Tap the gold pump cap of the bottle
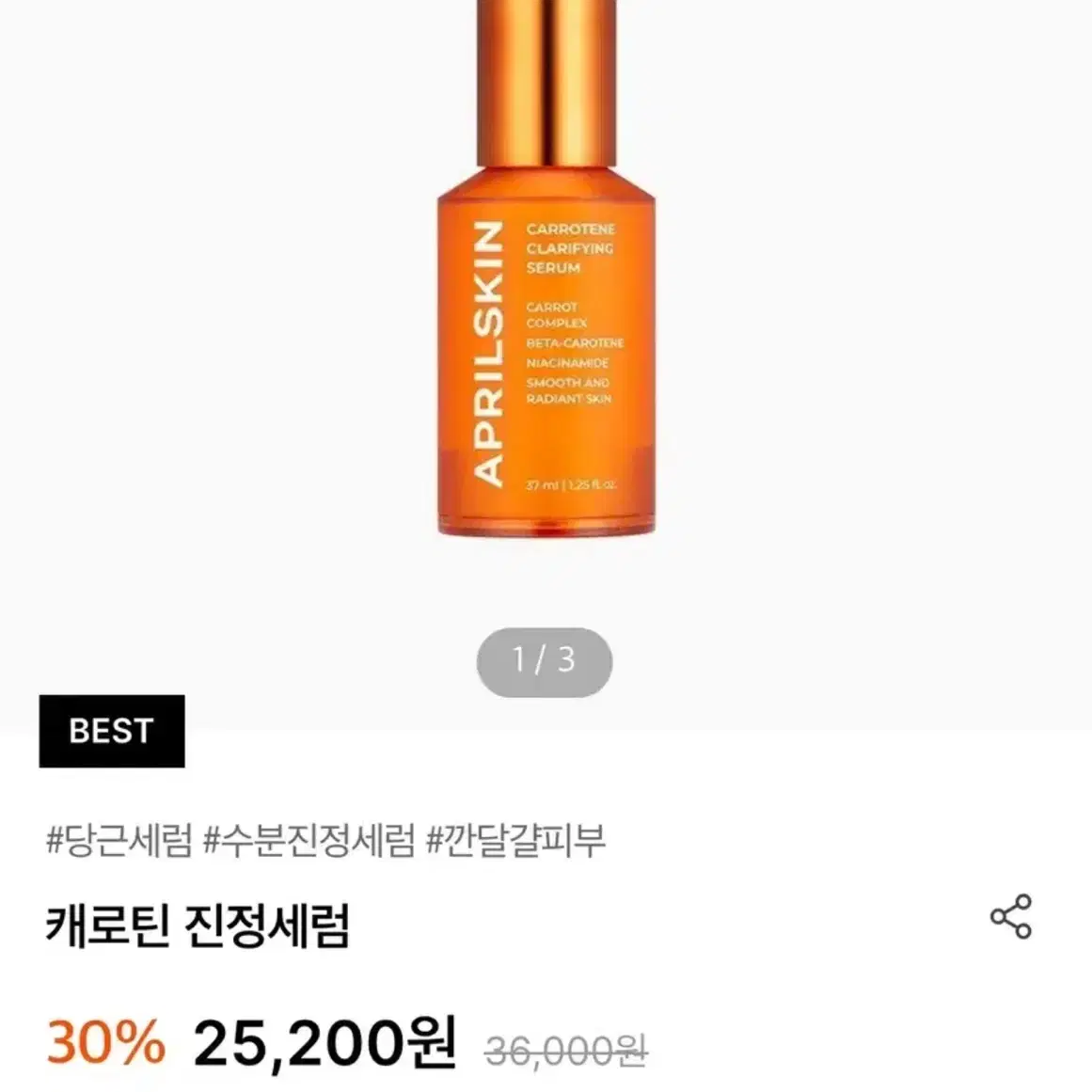Viewport: 1092px width, 1092px height. click(x=546, y=82)
